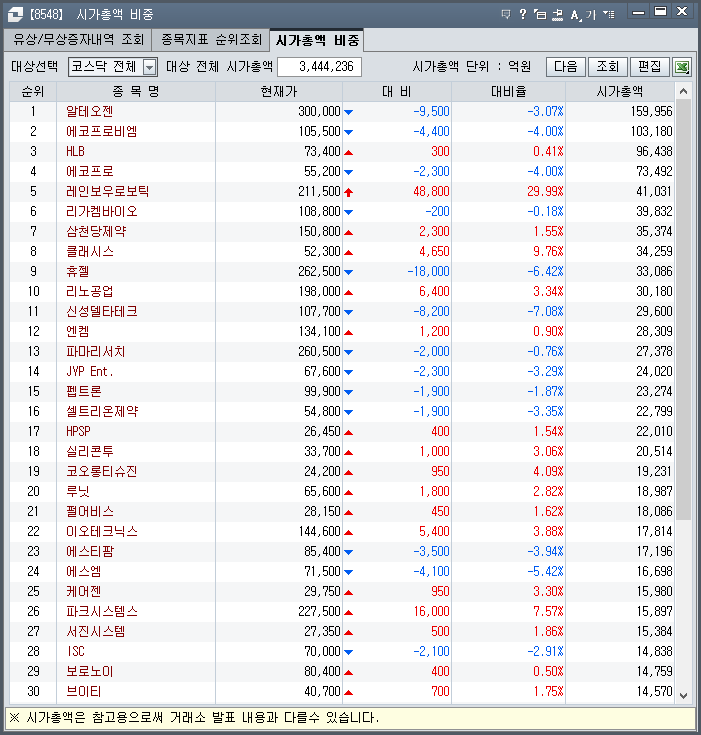Click the 편집 button

[649, 67]
